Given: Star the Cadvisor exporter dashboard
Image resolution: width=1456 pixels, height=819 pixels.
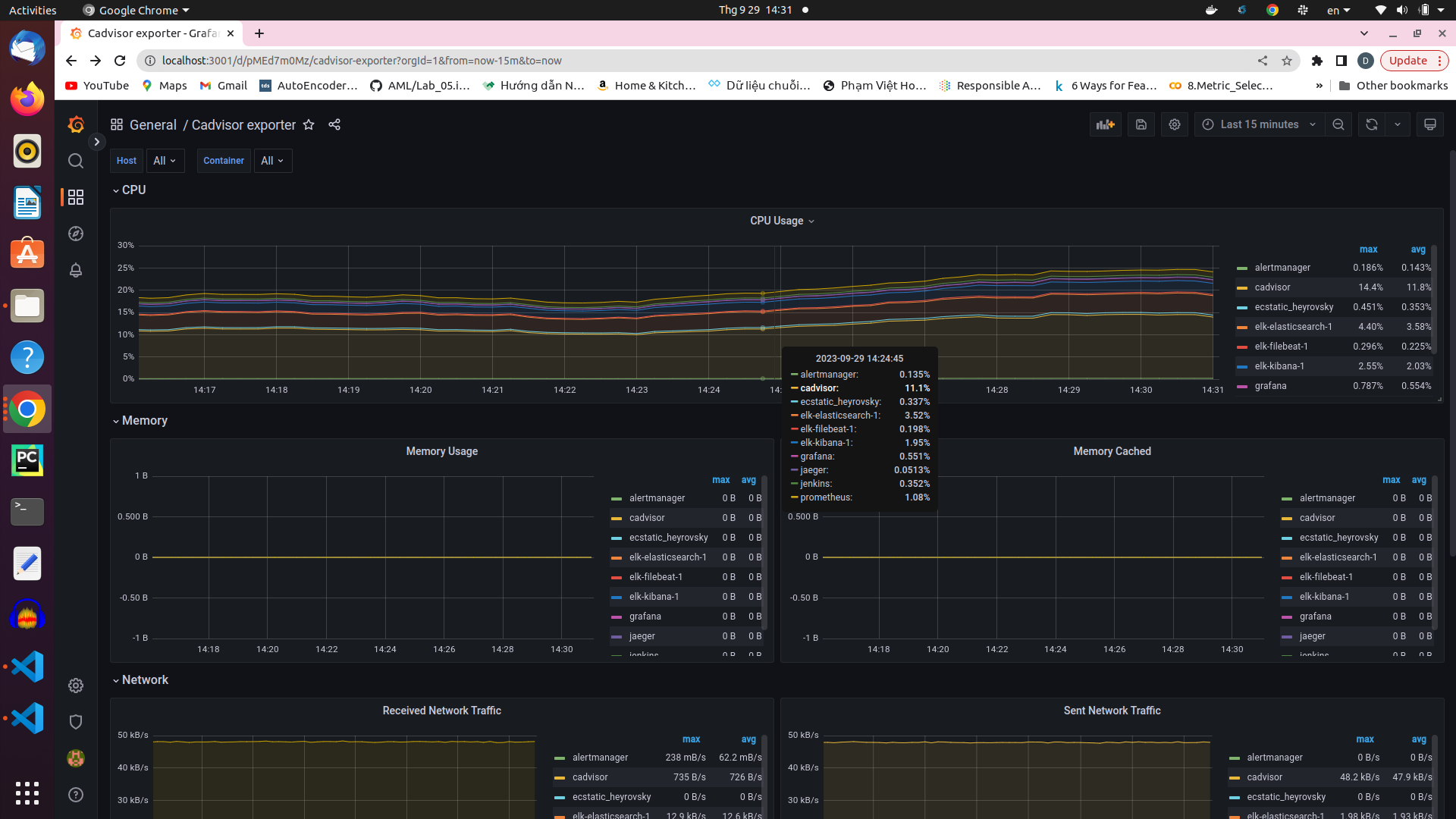Looking at the screenshot, I should (309, 124).
